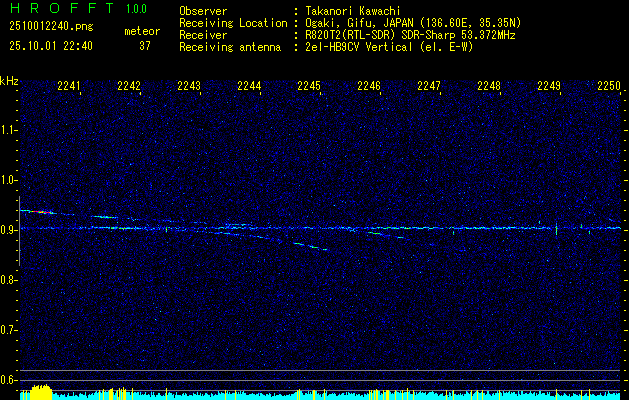The width and height of the screenshot is (629, 400).
Task: Click the 1.0 kHz axis label
Action: click(8, 181)
